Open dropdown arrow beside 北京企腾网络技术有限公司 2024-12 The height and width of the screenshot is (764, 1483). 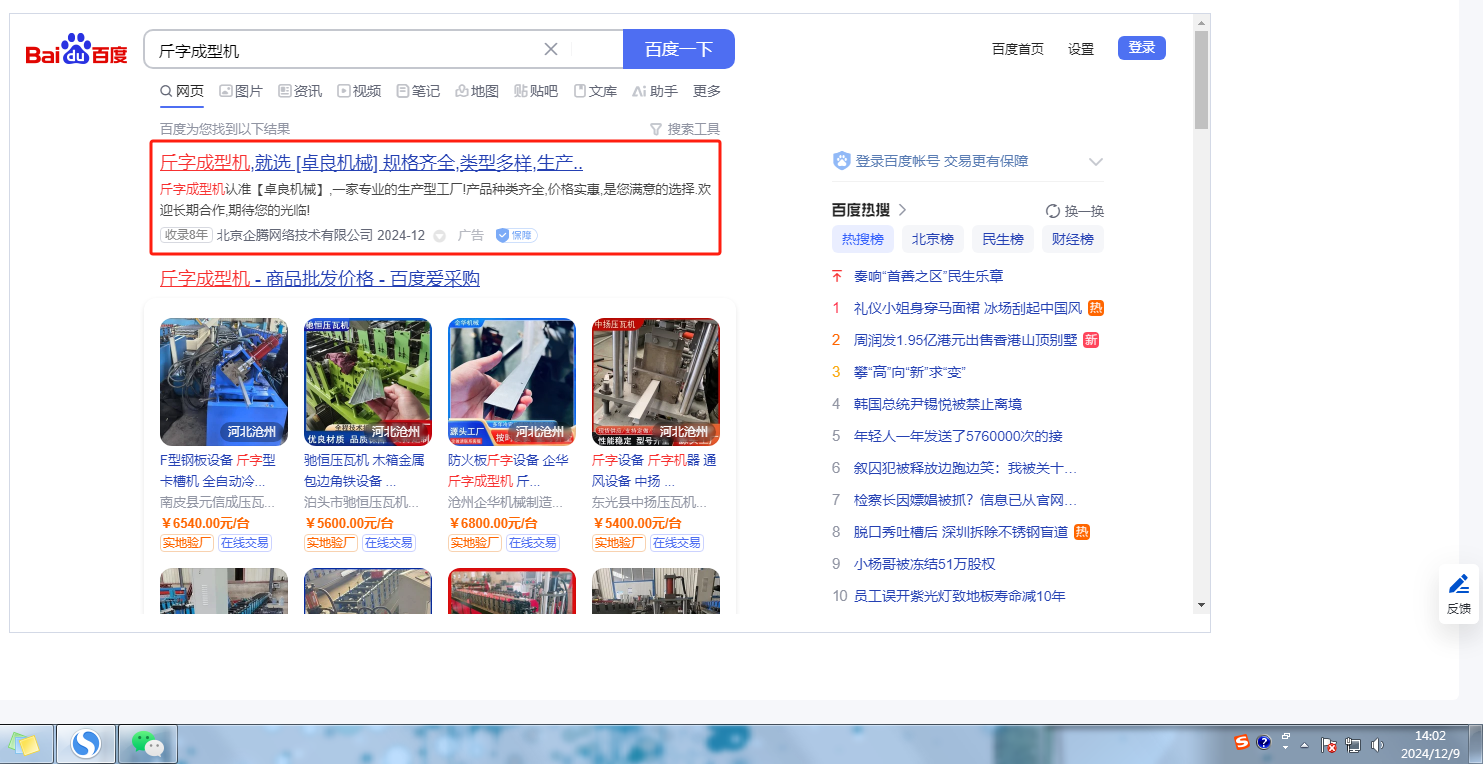pyautogui.click(x=439, y=236)
